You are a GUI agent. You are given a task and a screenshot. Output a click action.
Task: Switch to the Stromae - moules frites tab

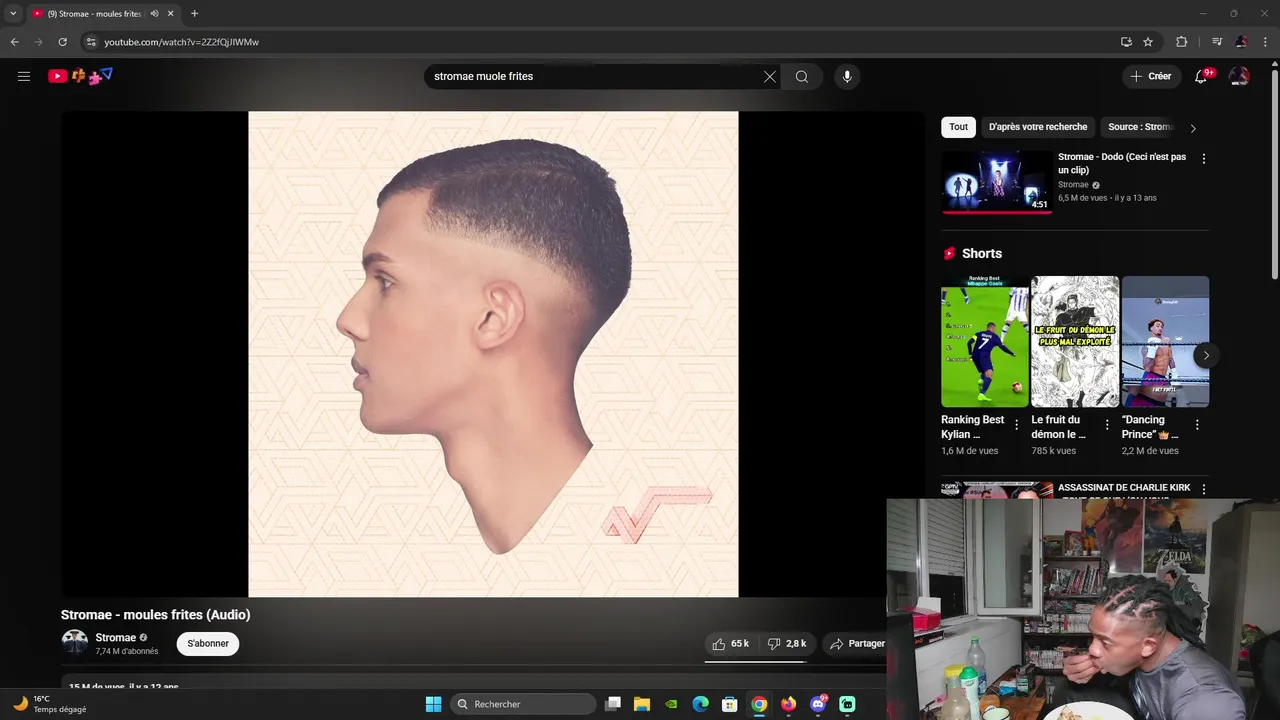[x=93, y=14]
